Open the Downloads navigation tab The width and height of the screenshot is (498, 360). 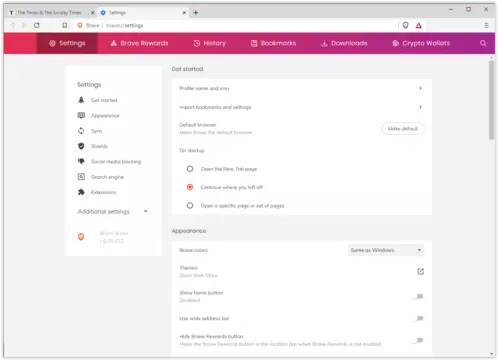coord(344,43)
